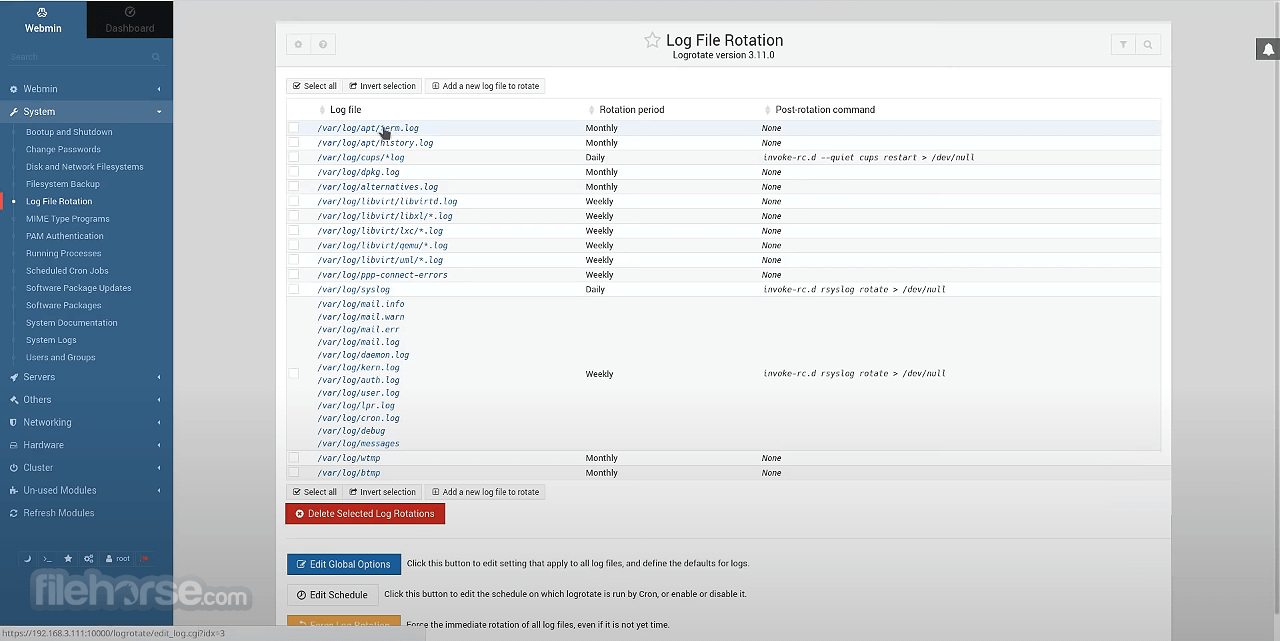Expand the Networking sidebar category

pyautogui.click(x=86, y=422)
